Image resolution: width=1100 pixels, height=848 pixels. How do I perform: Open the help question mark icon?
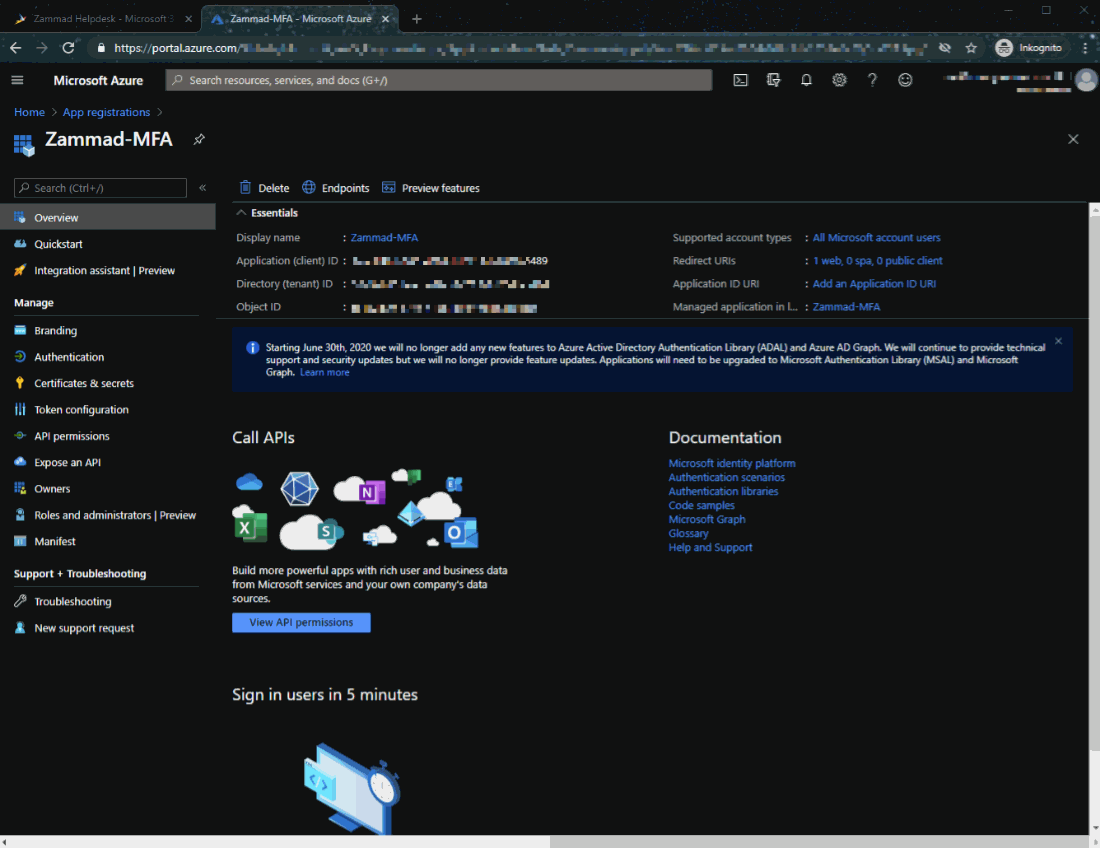click(872, 80)
